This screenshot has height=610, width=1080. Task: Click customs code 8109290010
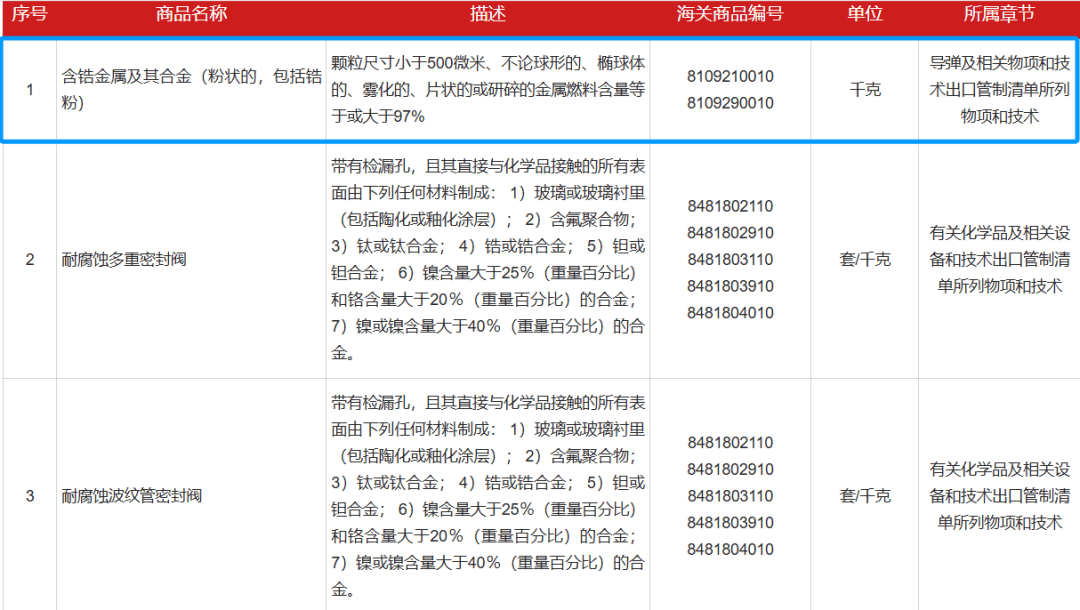point(730,103)
